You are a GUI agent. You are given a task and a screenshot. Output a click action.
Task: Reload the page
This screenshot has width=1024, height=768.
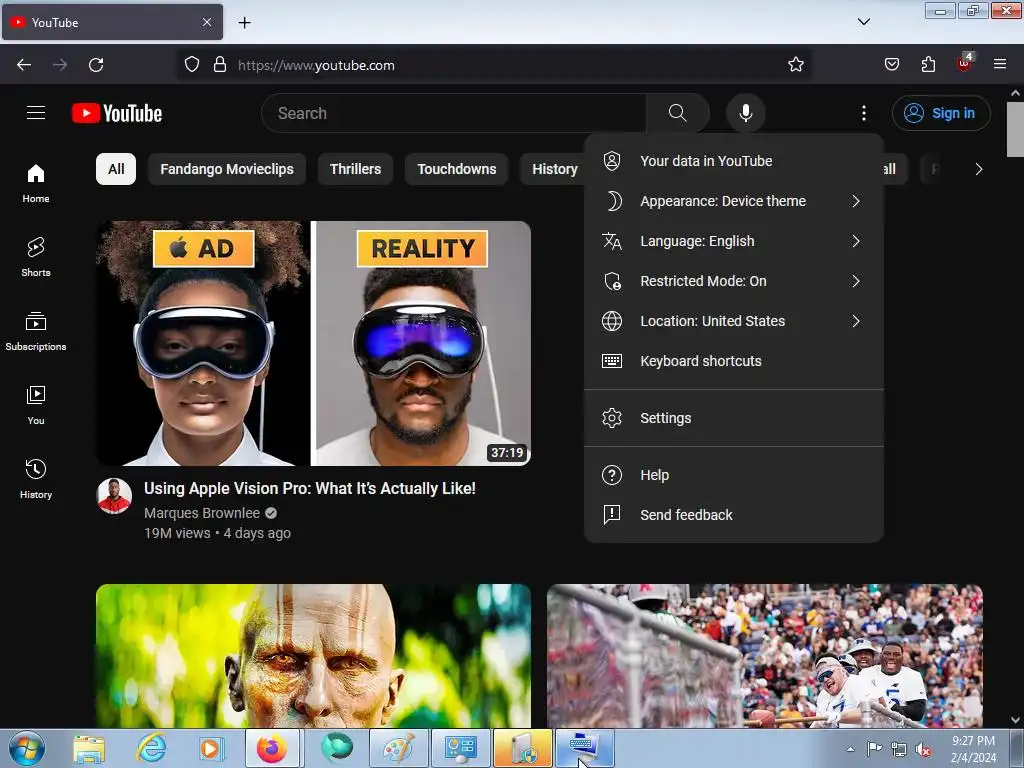coord(96,65)
